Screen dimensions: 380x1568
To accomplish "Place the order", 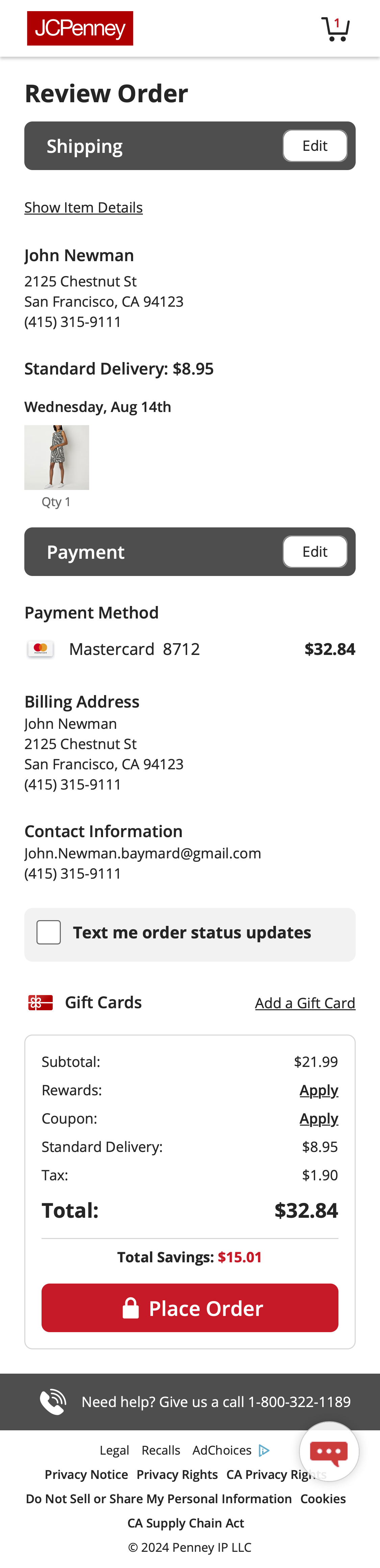I will (190, 1308).
